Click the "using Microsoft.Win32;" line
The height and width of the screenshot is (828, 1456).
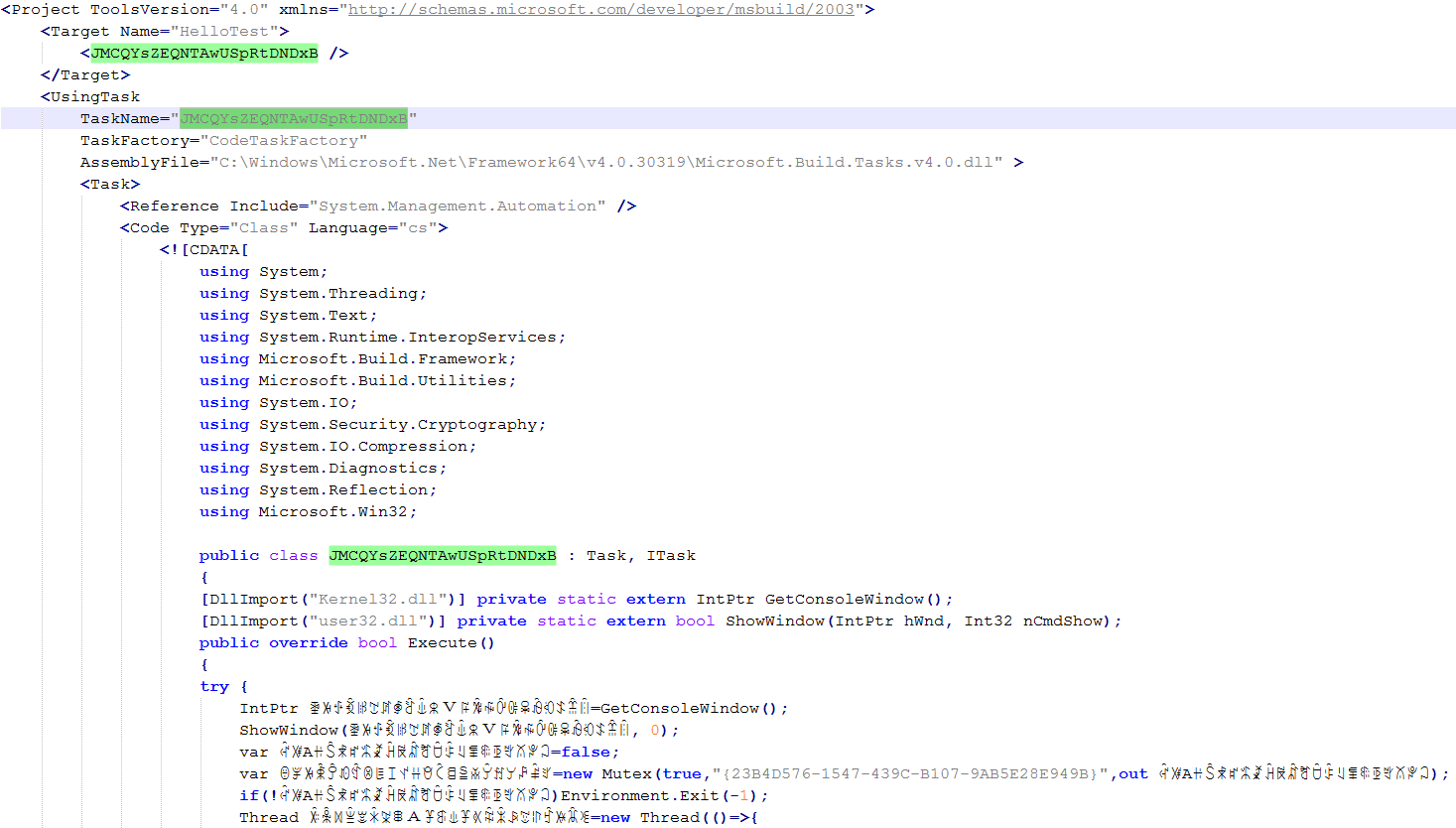[308, 511]
